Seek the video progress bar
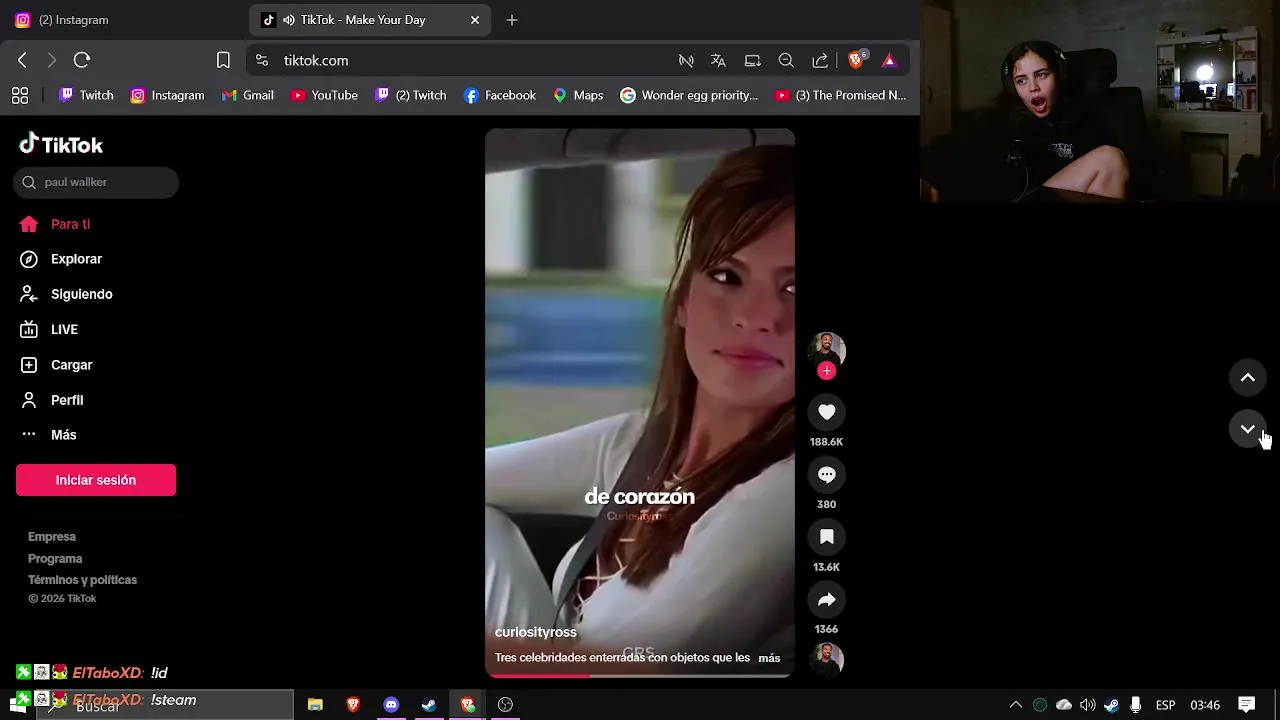 click(x=640, y=676)
